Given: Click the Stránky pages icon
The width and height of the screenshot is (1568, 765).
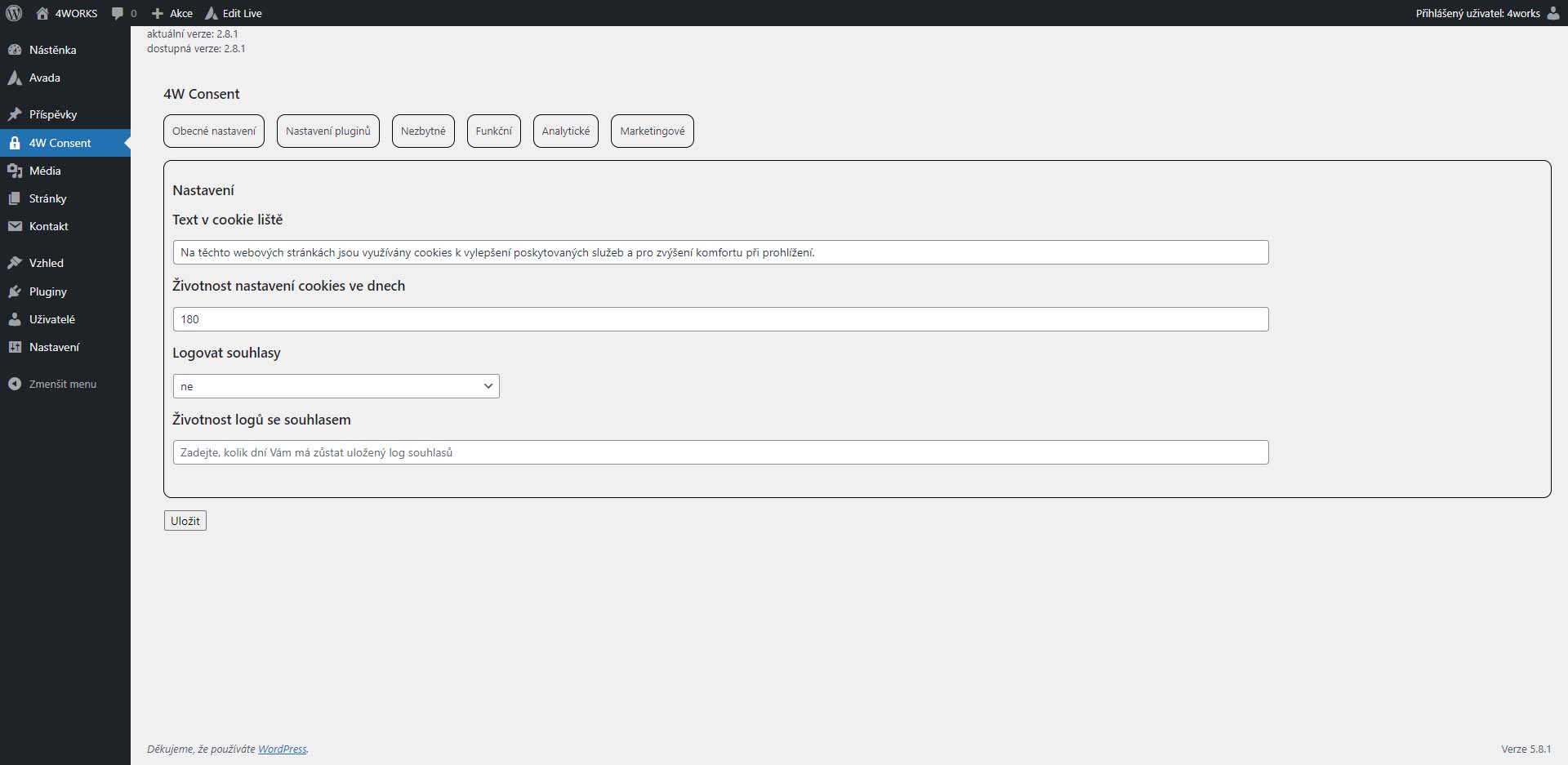Looking at the screenshot, I should click(x=14, y=198).
